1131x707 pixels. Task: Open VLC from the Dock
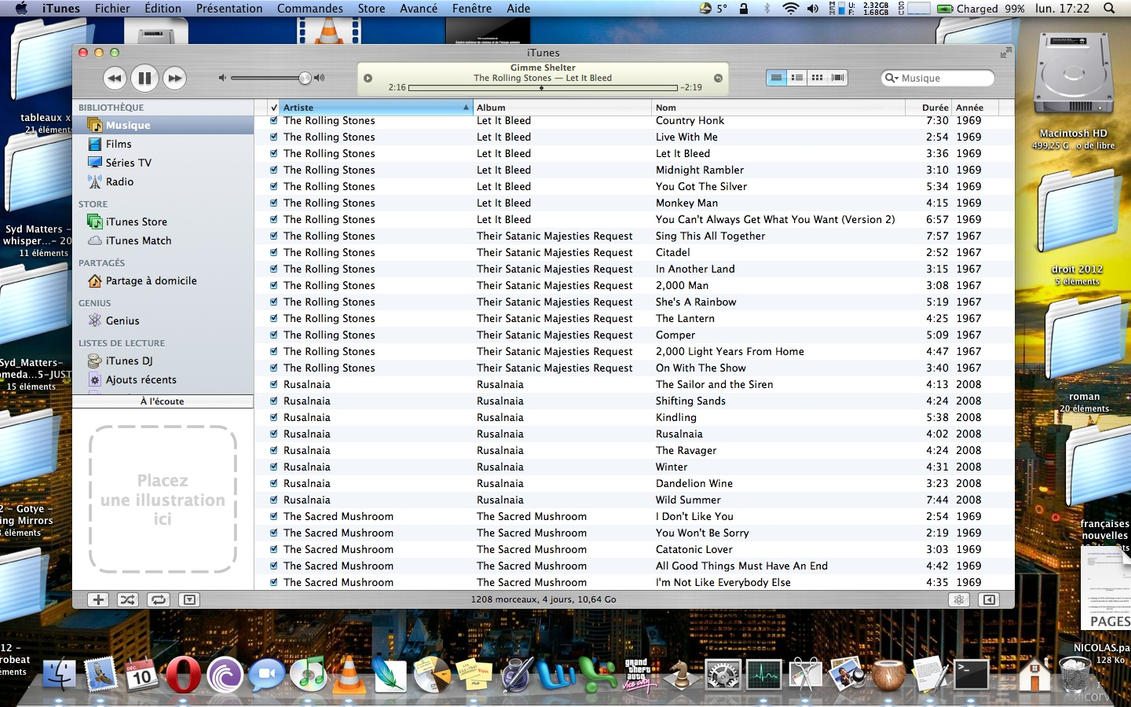(x=348, y=675)
